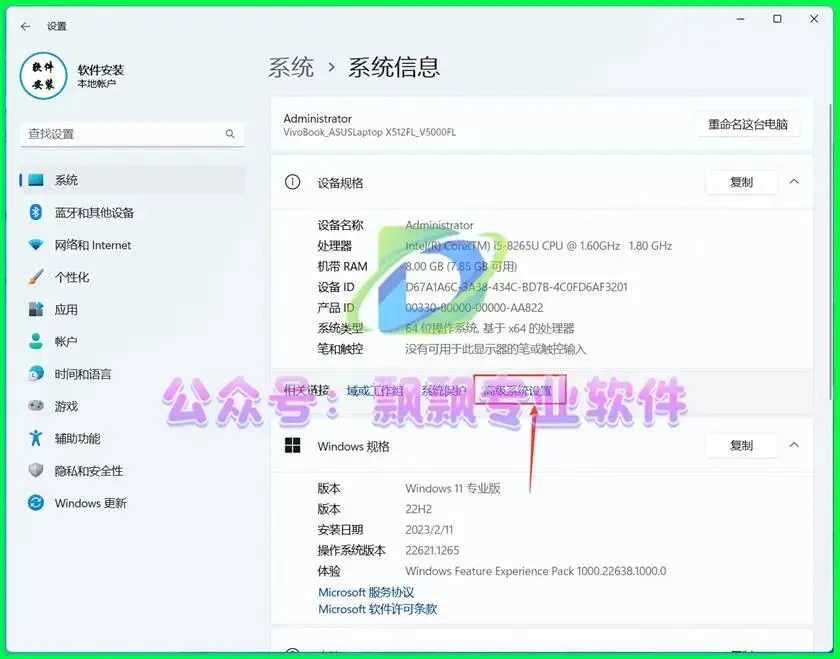Select the Windows Feature Experience Pack text
The width and height of the screenshot is (840, 659).
point(536,571)
